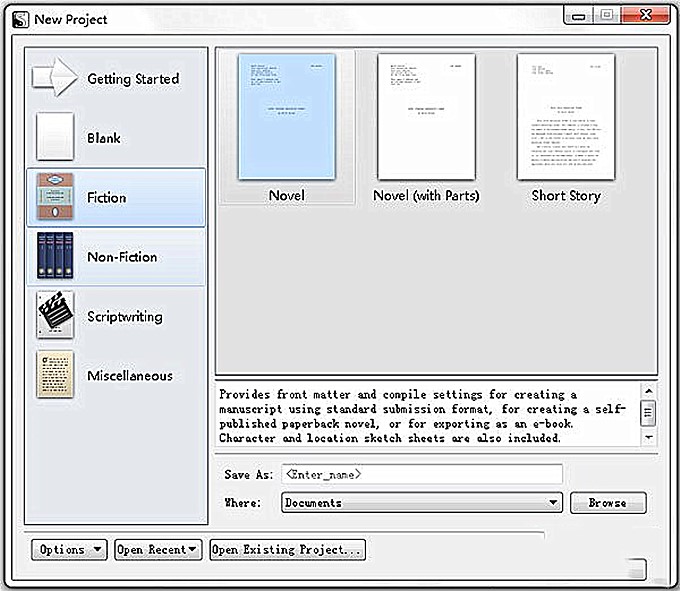The width and height of the screenshot is (680, 591).
Task: Click the Novel (with Parts) caption
Action: [x=426, y=196]
